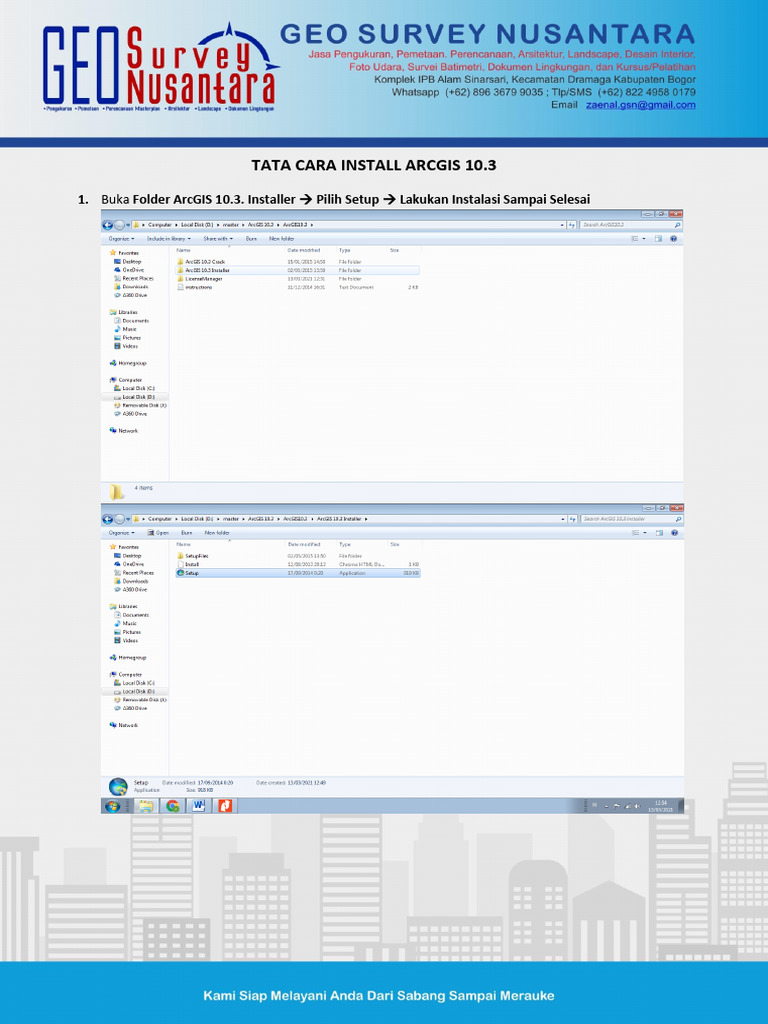Open view options dropdown in Installer window
The width and height of the screenshot is (768, 1024).
coord(645,533)
